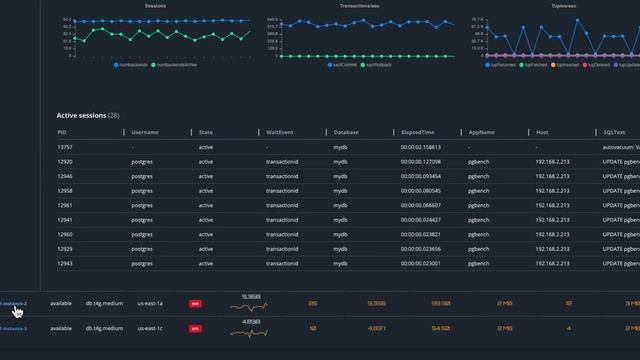Sort sessions by the State column header
The image size is (640, 360).
[206, 132]
